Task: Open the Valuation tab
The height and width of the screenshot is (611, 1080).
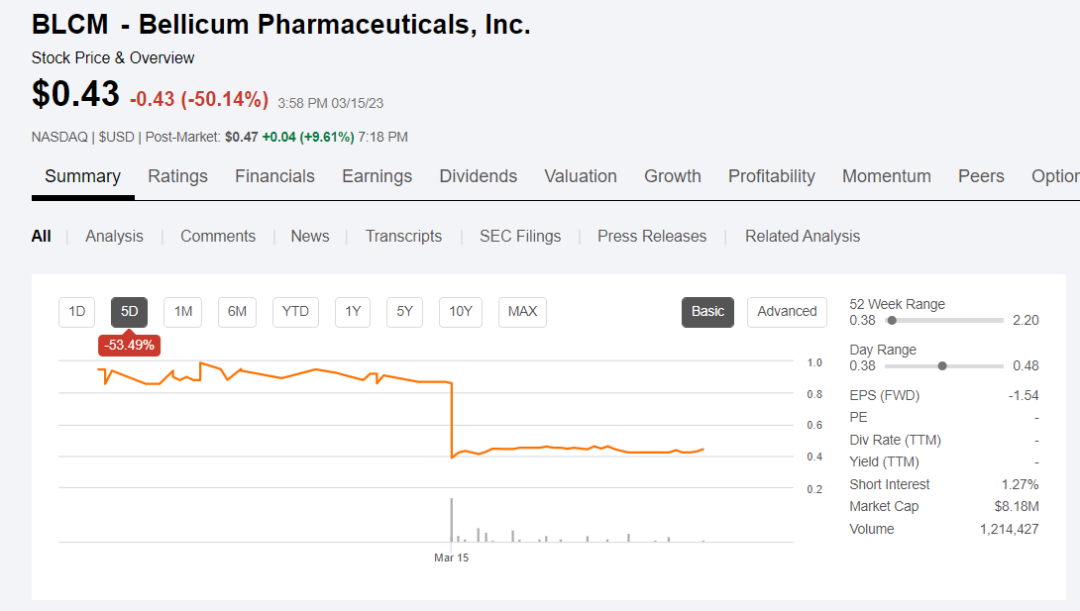Action: click(x=580, y=176)
